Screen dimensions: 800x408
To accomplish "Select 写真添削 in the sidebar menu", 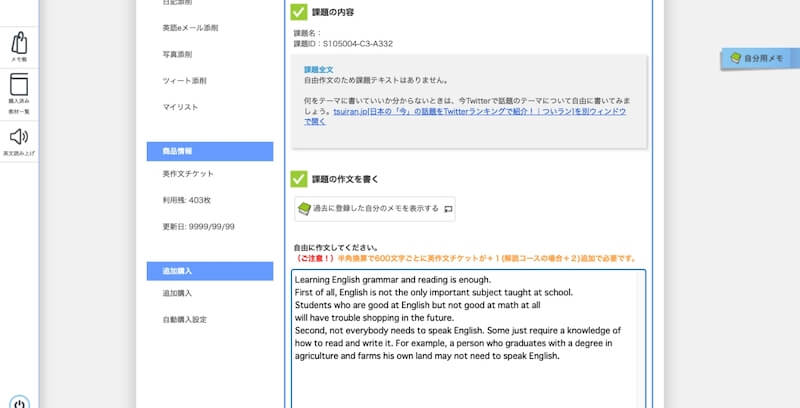I will point(178,54).
